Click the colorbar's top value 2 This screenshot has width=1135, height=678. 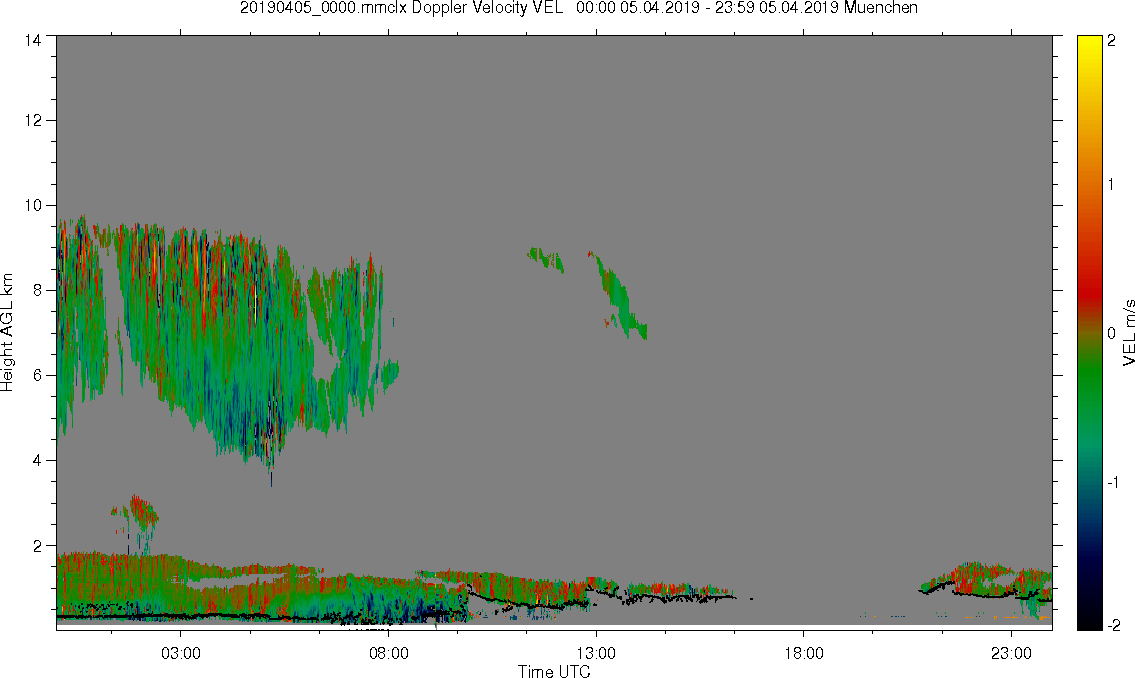(x=1111, y=41)
